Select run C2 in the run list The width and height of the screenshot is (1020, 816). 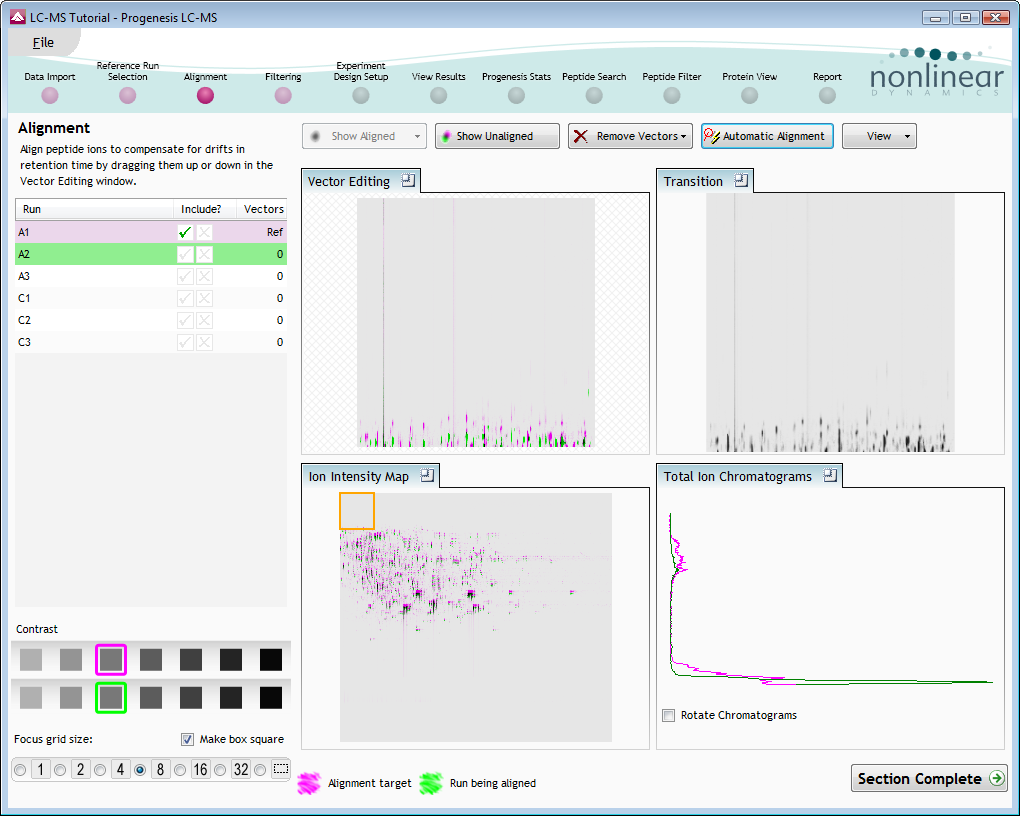coord(151,320)
